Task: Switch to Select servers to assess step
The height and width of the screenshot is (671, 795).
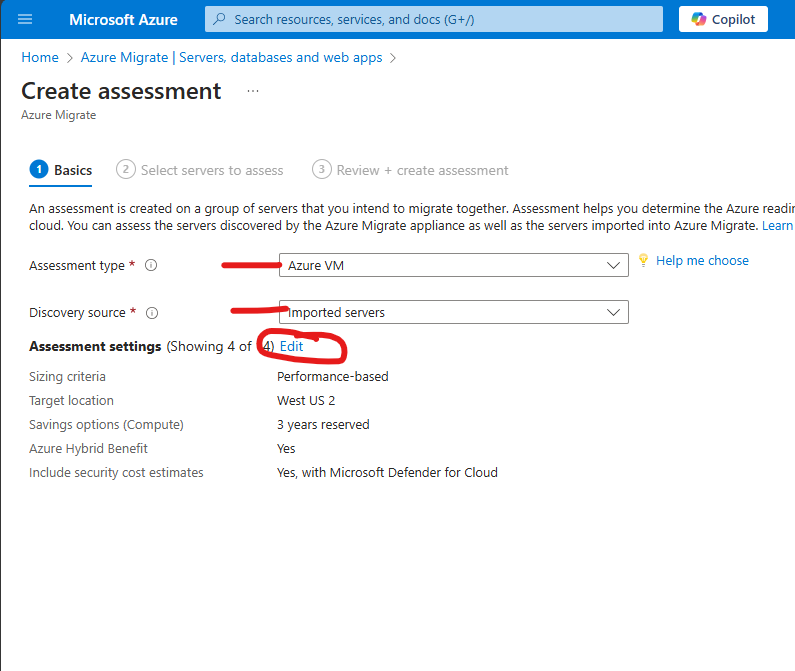Action: click(211, 170)
